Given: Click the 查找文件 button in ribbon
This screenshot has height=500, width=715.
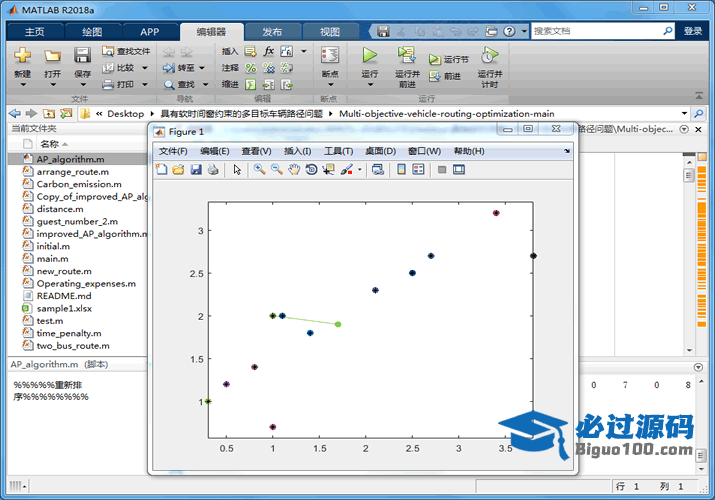Looking at the screenshot, I should coord(126,51).
